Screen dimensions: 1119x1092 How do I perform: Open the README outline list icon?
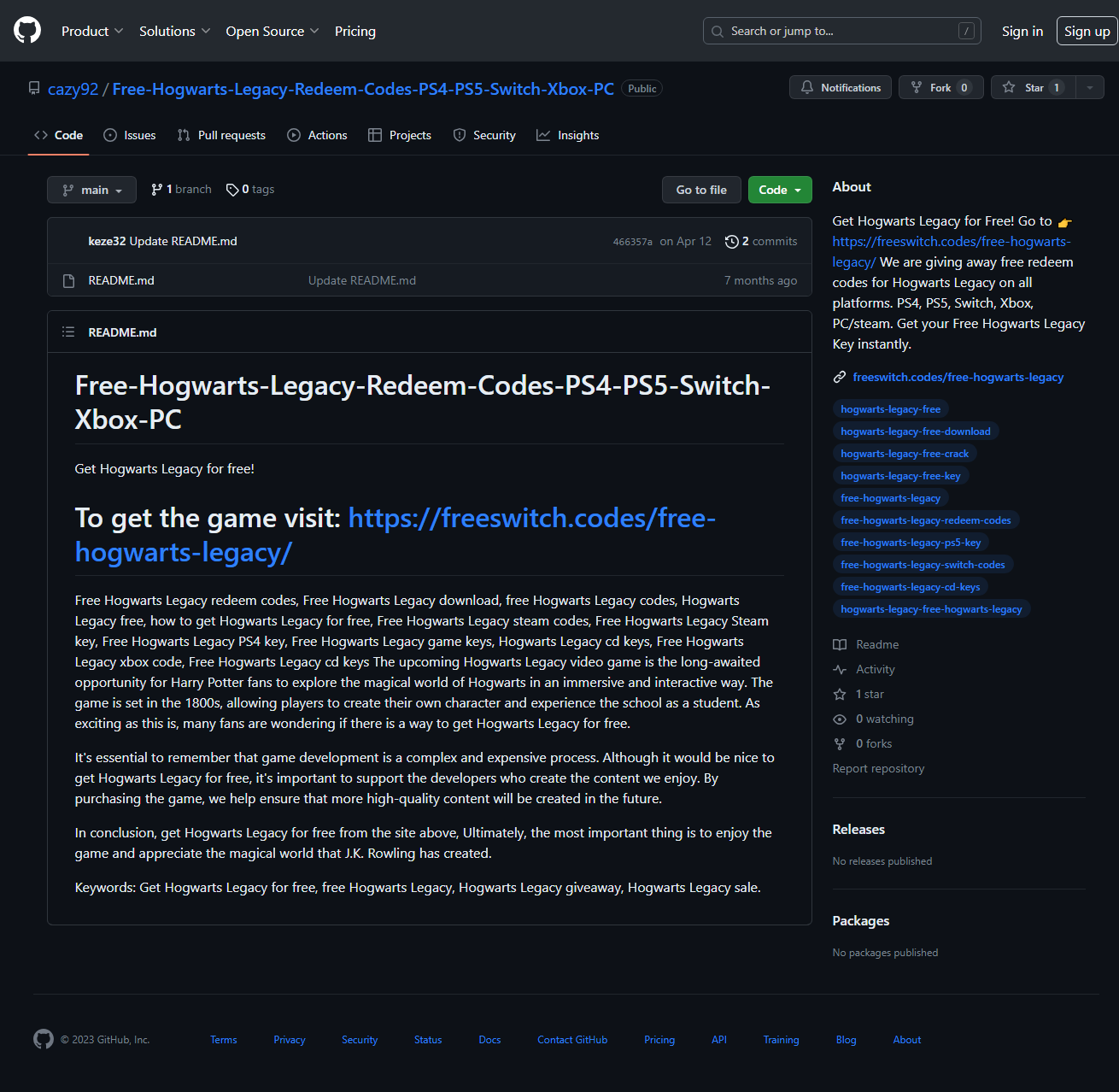point(68,332)
